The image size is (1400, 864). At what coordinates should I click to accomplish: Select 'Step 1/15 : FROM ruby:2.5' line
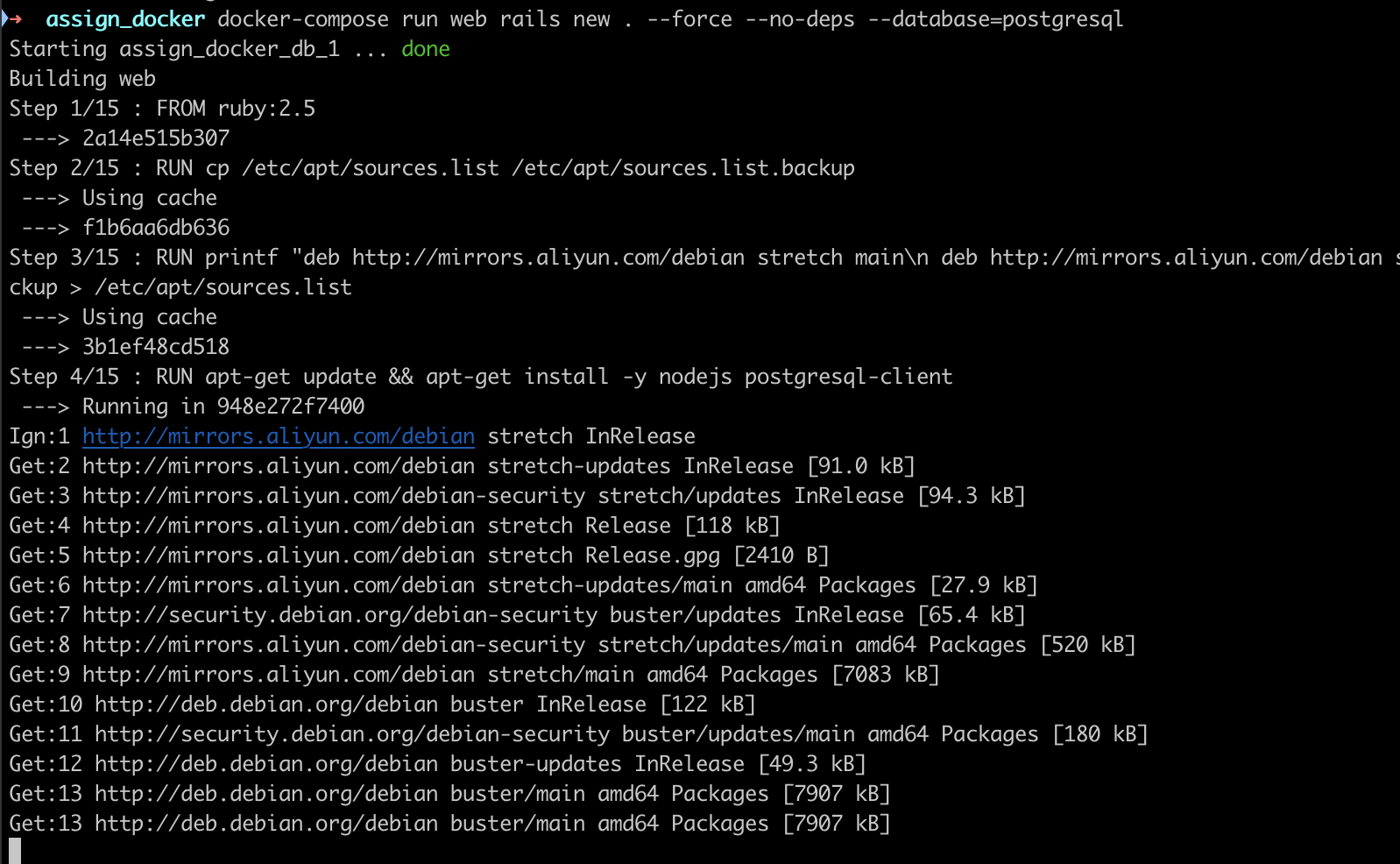click(x=162, y=109)
